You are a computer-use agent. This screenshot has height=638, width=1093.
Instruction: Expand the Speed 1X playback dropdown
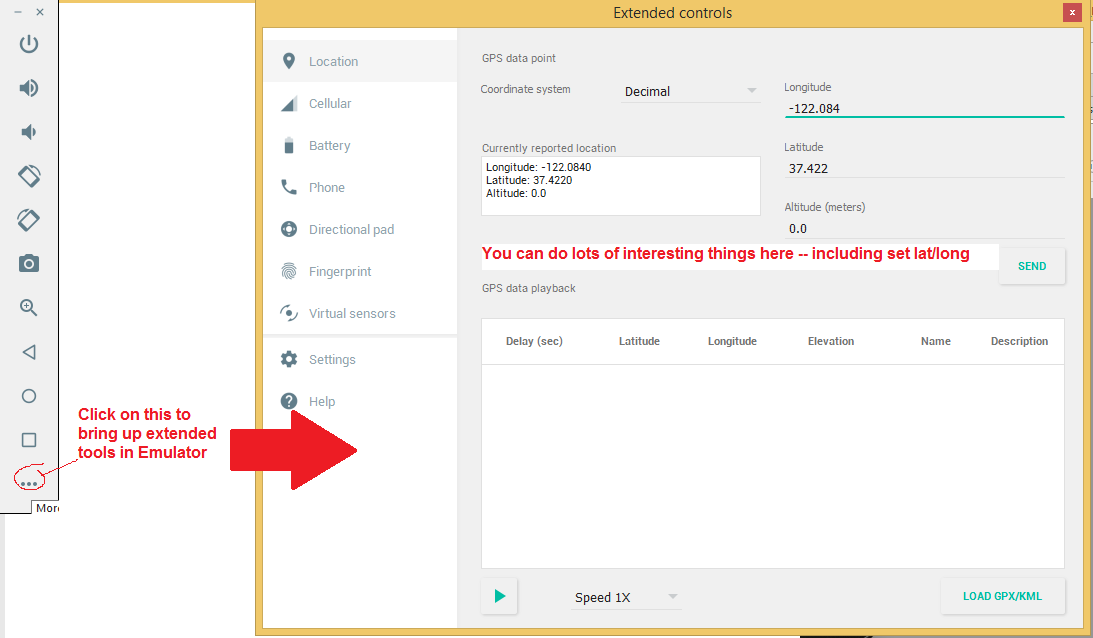coord(626,597)
